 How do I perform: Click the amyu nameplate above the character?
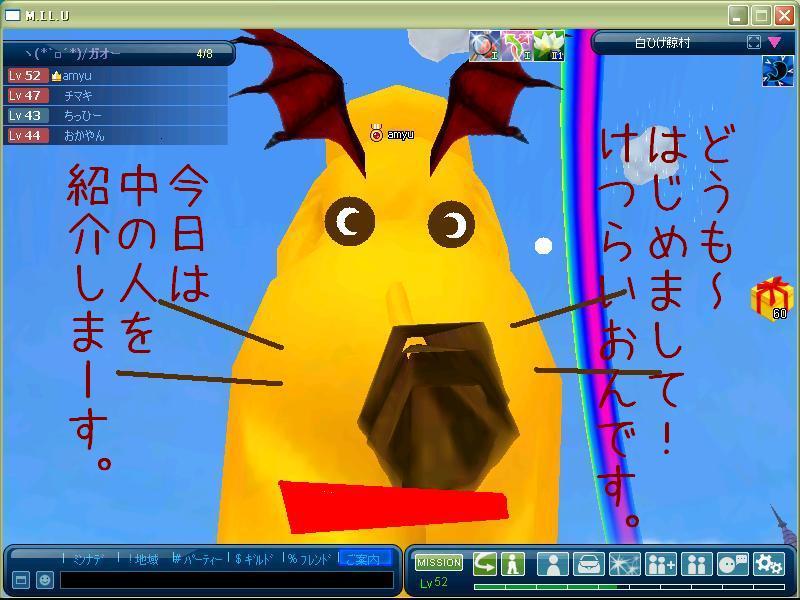pyautogui.click(x=401, y=134)
